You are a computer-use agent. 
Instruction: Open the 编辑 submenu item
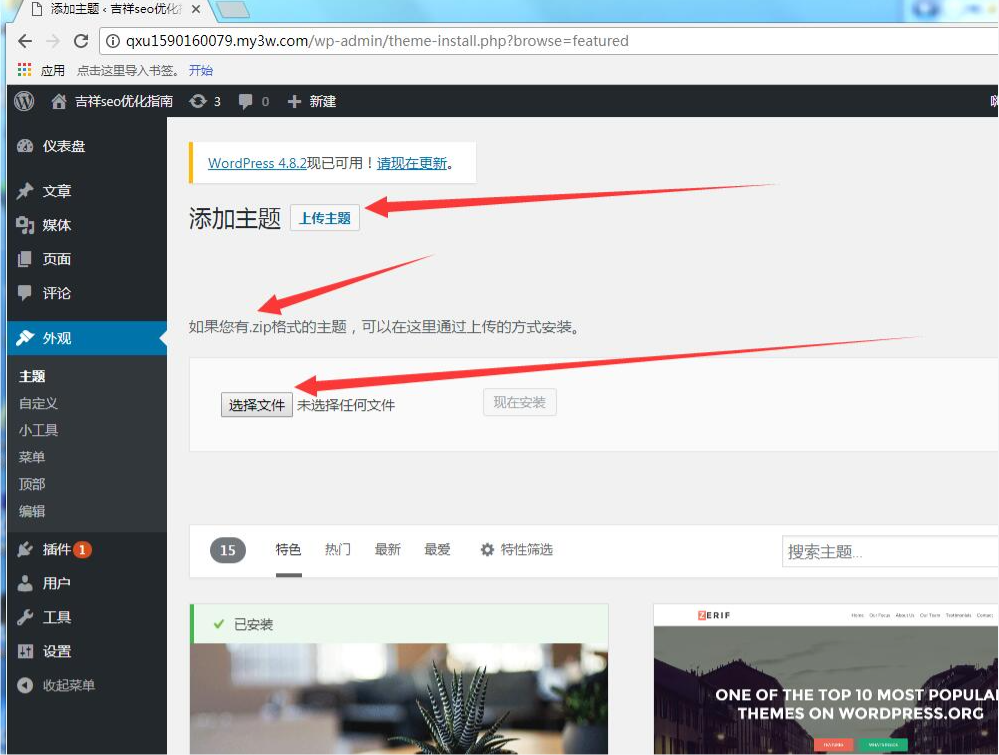point(32,511)
